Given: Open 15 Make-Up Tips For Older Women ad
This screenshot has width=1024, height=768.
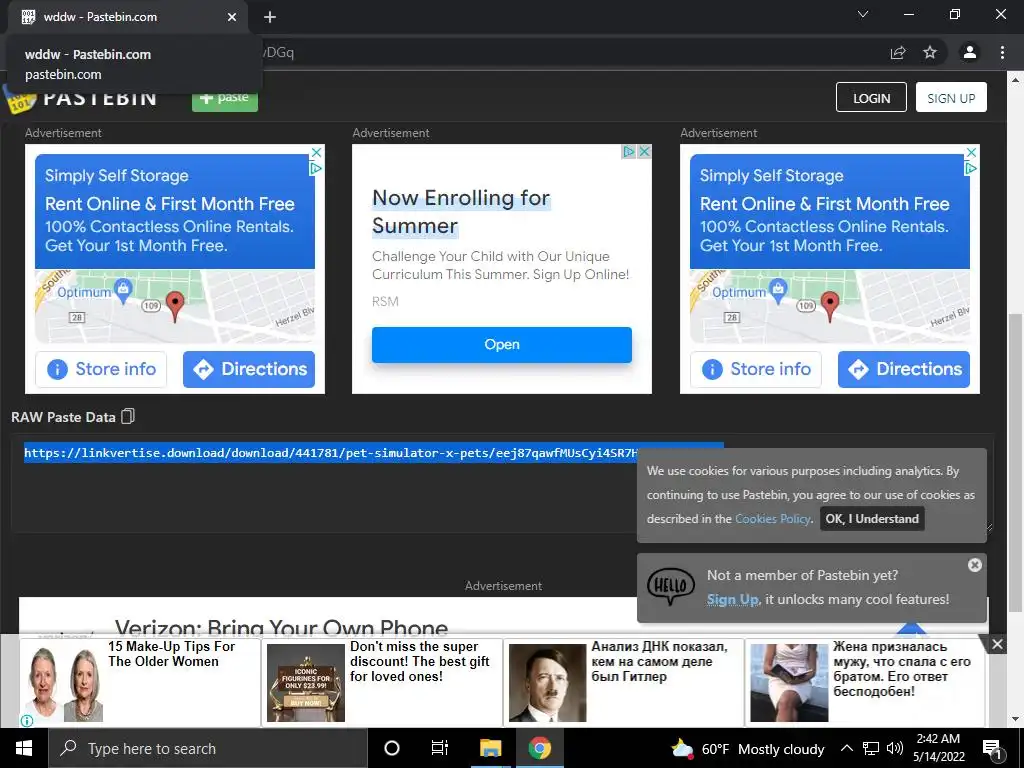Looking at the screenshot, I should (171, 654).
